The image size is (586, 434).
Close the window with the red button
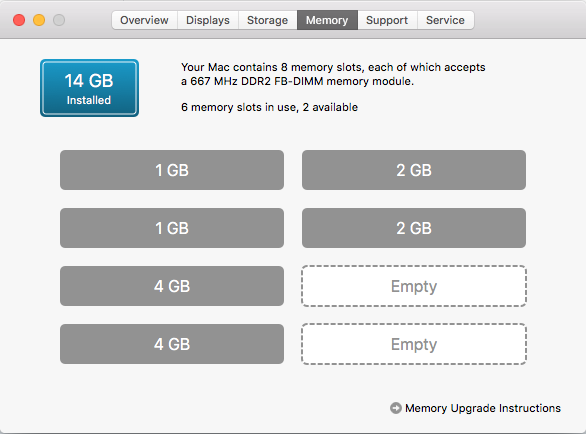(x=19, y=20)
